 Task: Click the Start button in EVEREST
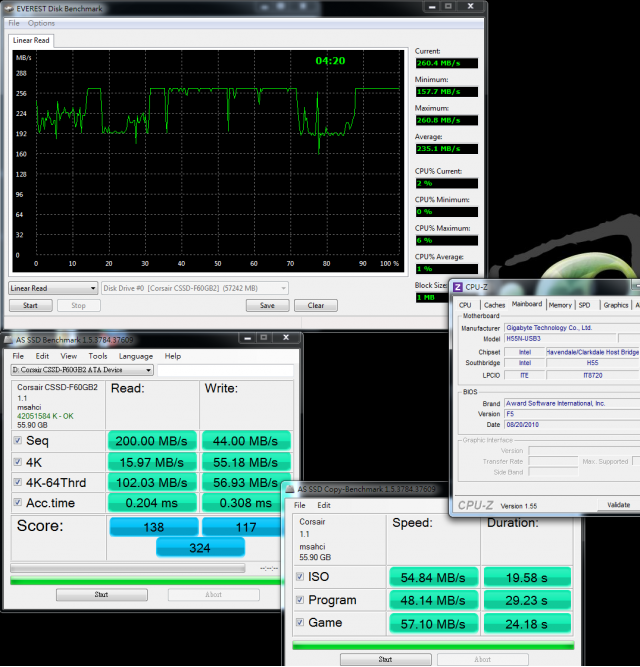point(31,305)
